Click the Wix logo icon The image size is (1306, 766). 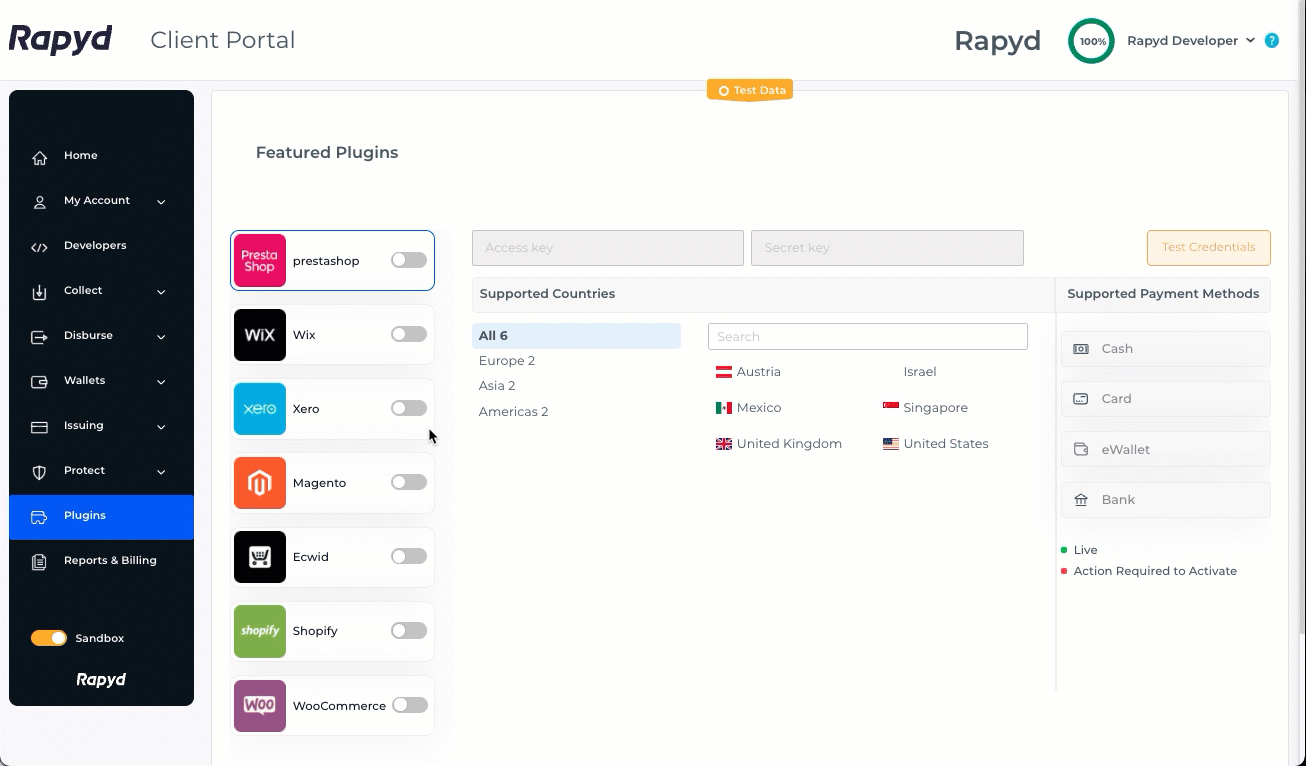pyautogui.click(x=260, y=335)
